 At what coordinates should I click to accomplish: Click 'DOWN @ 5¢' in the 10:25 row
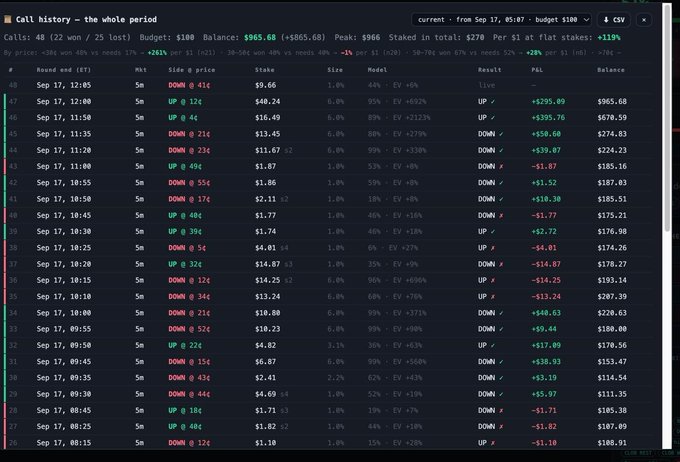(x=187, y=248)
